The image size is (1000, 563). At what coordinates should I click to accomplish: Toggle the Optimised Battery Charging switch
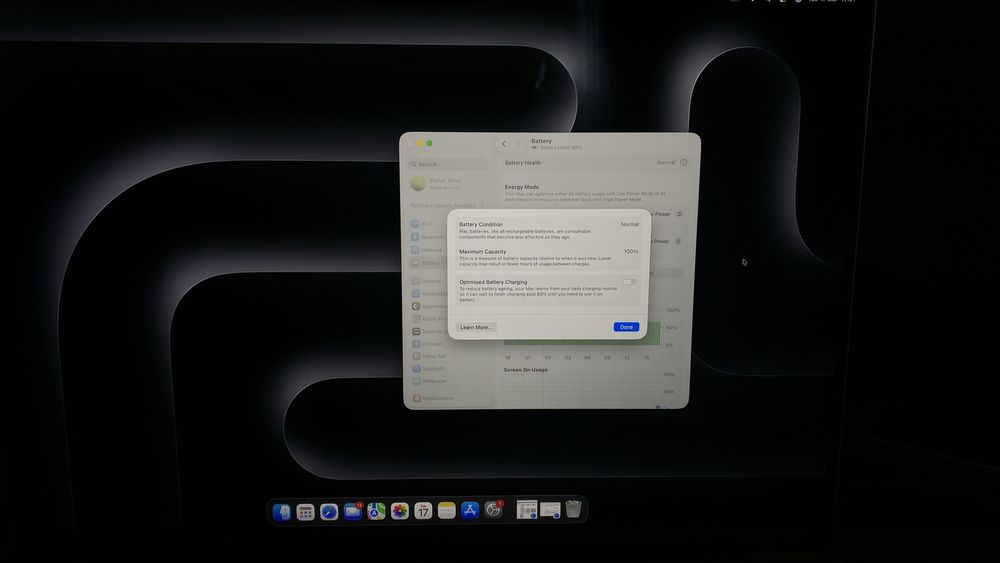point(629,282)
